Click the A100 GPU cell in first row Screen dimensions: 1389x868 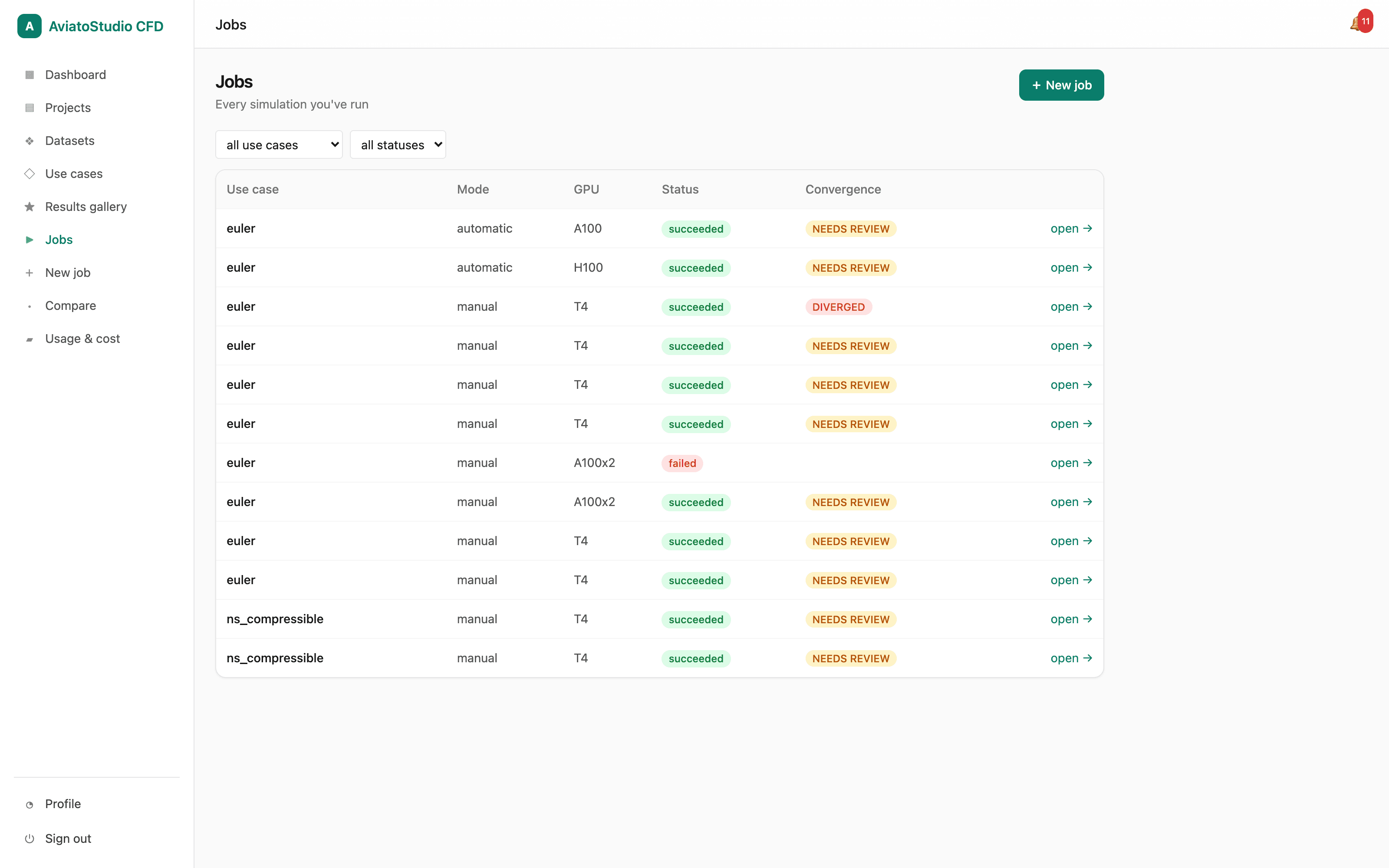[588, 228]
